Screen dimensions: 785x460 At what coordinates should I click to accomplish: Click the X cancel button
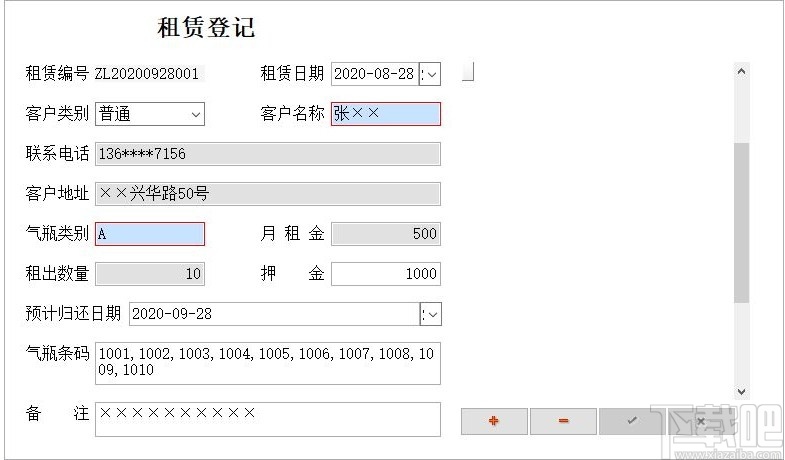point(701,421)
